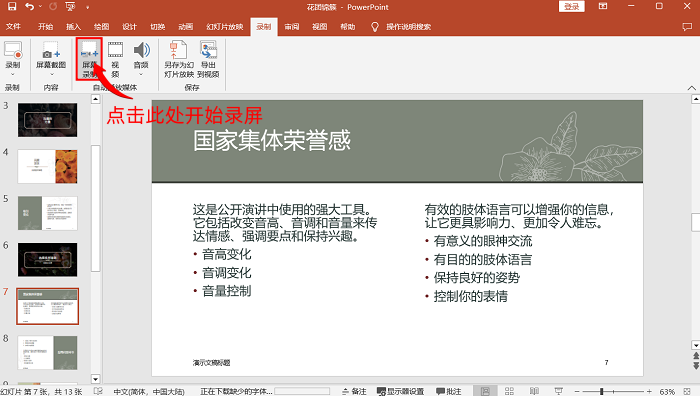
Task: Toggle 备注 notes pane
Action: point(354,392)
